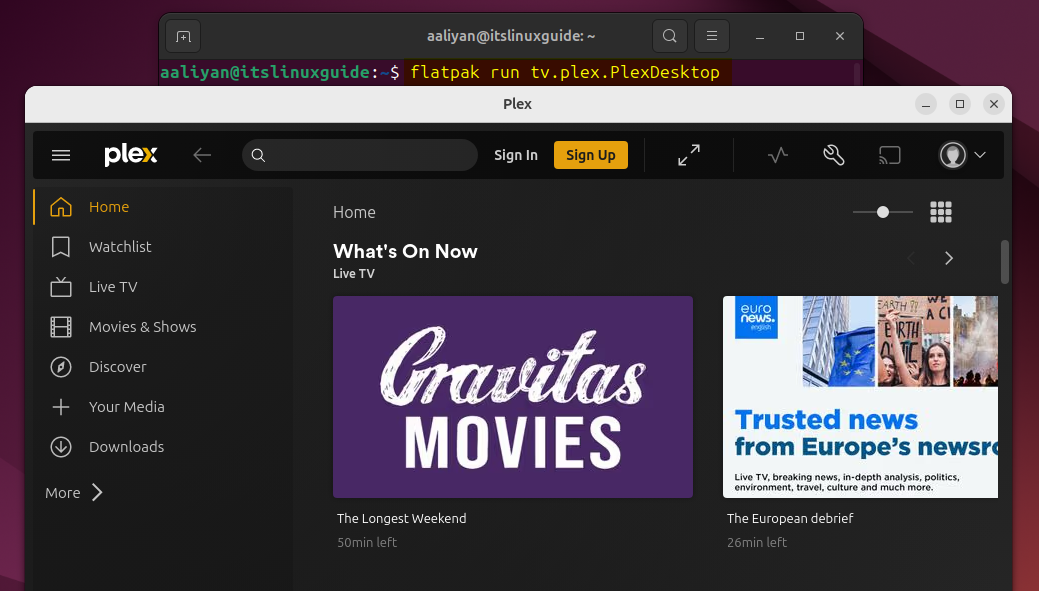The height and width of the screenshot is (591, 1039).
Task: Expand the More sidebar section
Action: coord(75,493)
